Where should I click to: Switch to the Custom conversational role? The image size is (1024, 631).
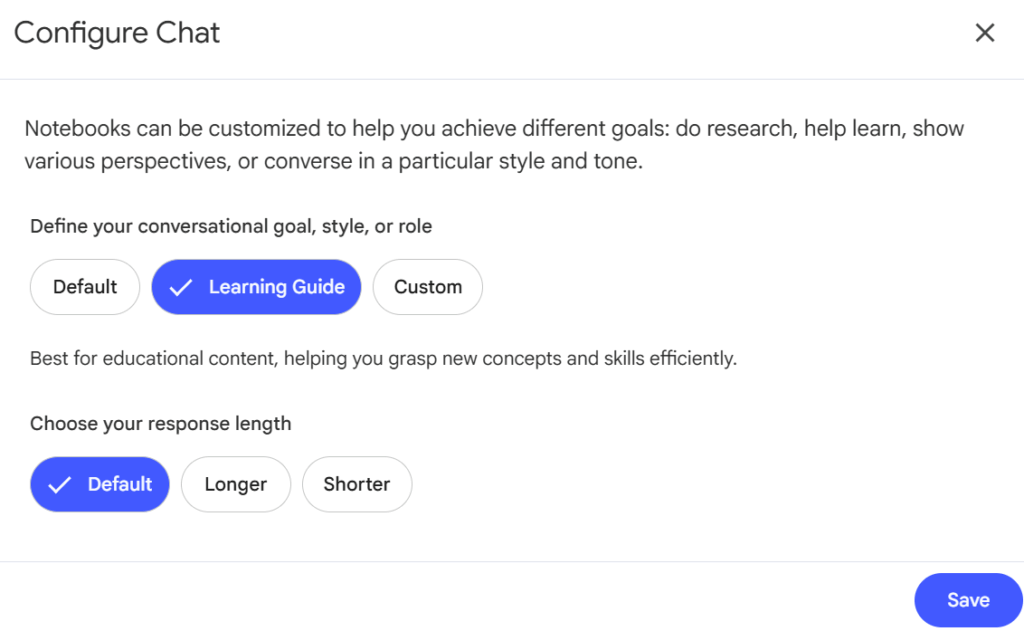click(x=427, y=287)
